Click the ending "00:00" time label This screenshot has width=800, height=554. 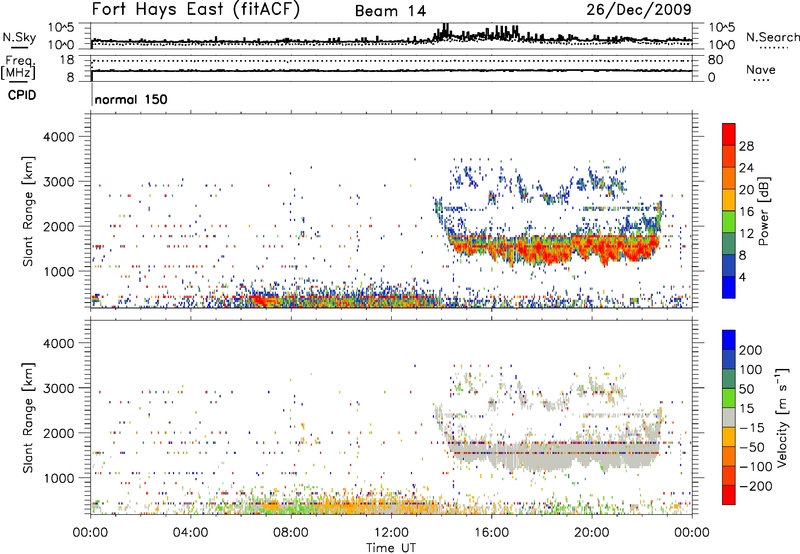[692, 533]
